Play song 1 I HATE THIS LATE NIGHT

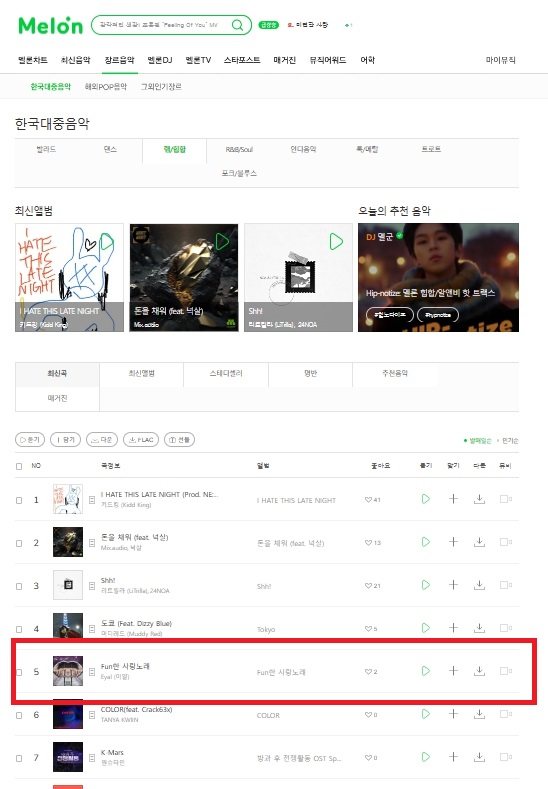pos(426,499)
